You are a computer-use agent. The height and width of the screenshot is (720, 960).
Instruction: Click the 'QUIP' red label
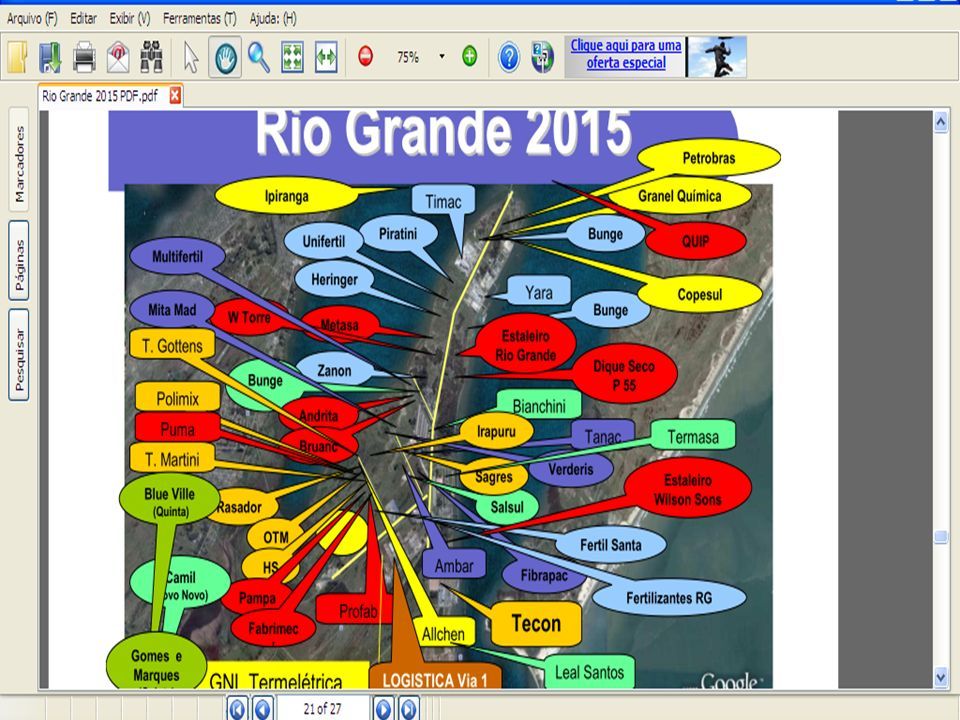click(696, 241)
